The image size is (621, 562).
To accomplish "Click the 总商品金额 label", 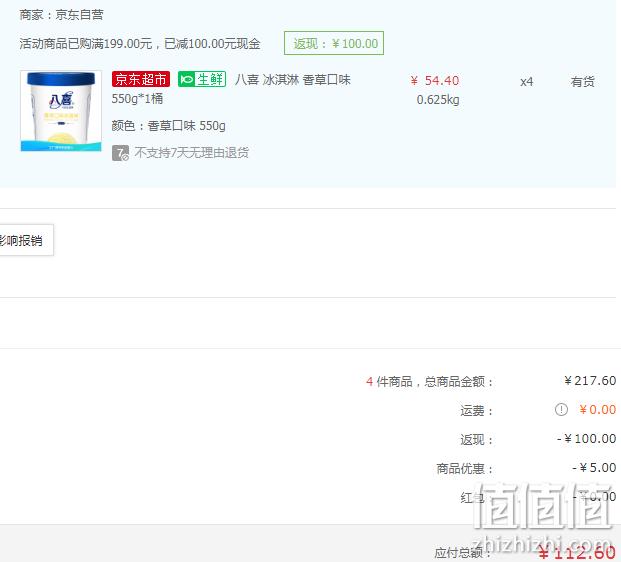I will click(458, 382).
